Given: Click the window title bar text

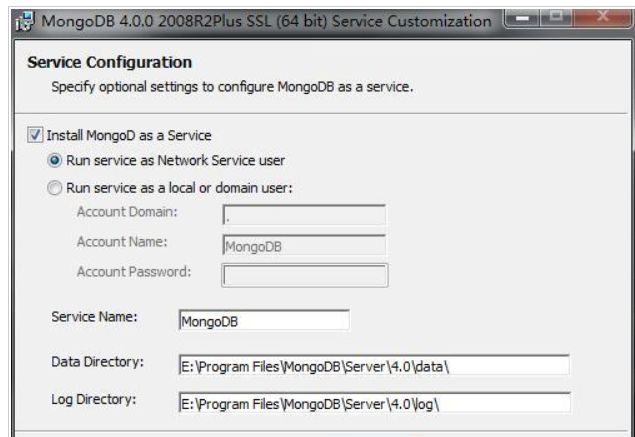Looking at the screenshot, I should coord(266,21).
